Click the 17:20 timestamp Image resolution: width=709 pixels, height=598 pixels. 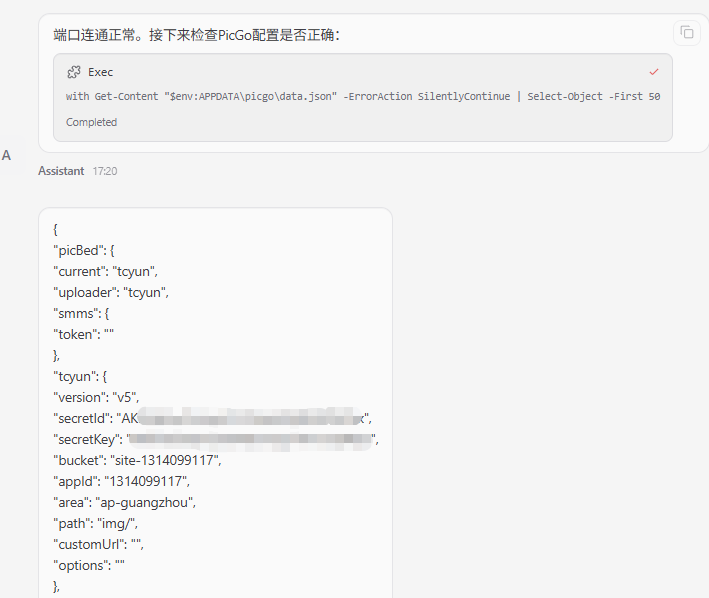pos(105,171)
